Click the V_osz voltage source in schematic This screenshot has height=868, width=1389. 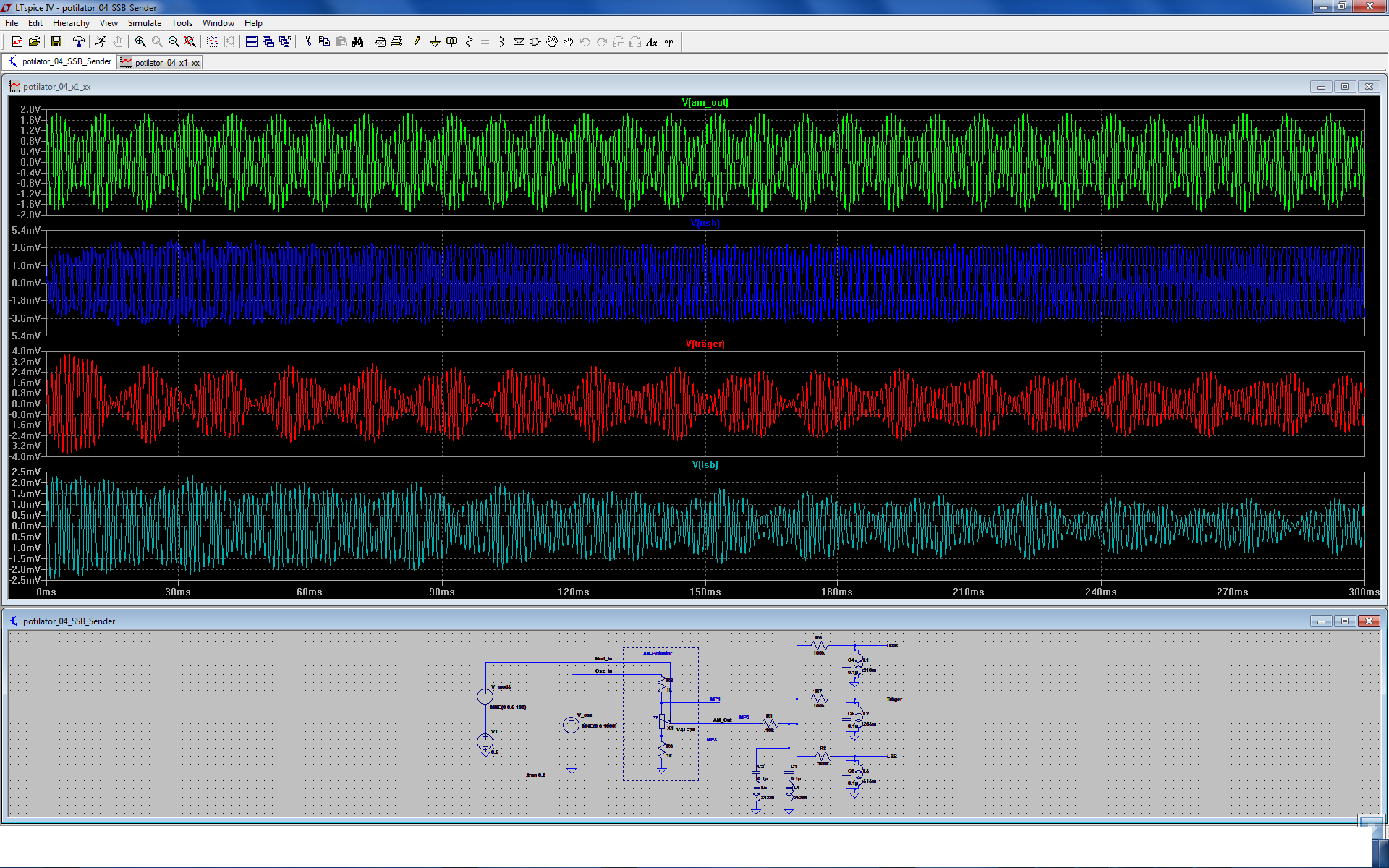point(571,725)
